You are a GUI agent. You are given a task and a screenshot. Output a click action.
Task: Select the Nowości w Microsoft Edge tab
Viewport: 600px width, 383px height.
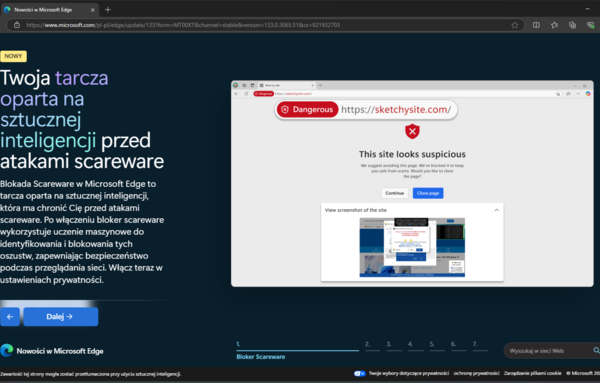(x=49, y=10)
